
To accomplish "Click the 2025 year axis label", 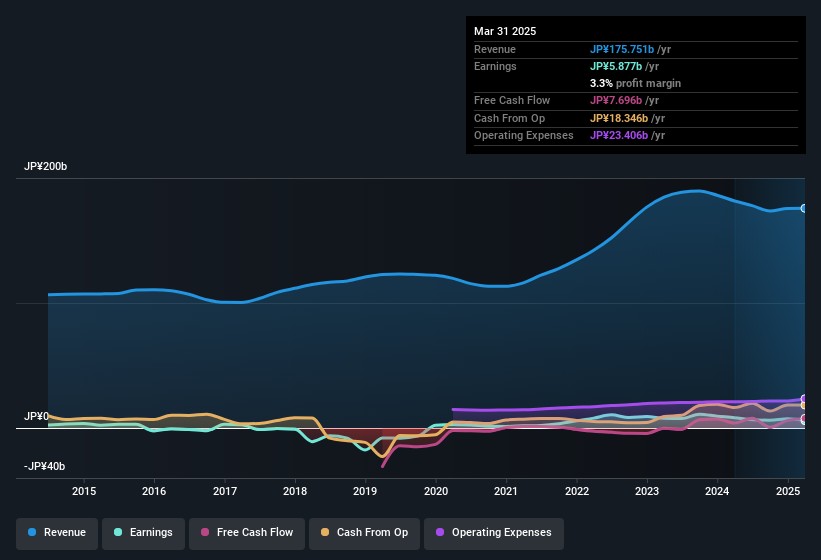I will tap(788, 491).
